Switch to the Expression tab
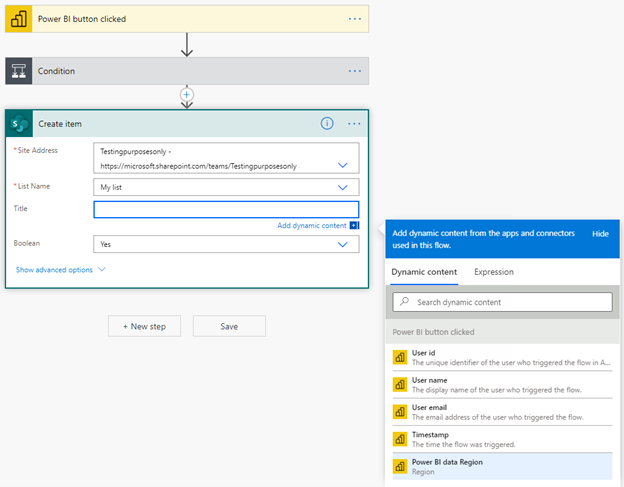624x487 pixels. point(494,272)
